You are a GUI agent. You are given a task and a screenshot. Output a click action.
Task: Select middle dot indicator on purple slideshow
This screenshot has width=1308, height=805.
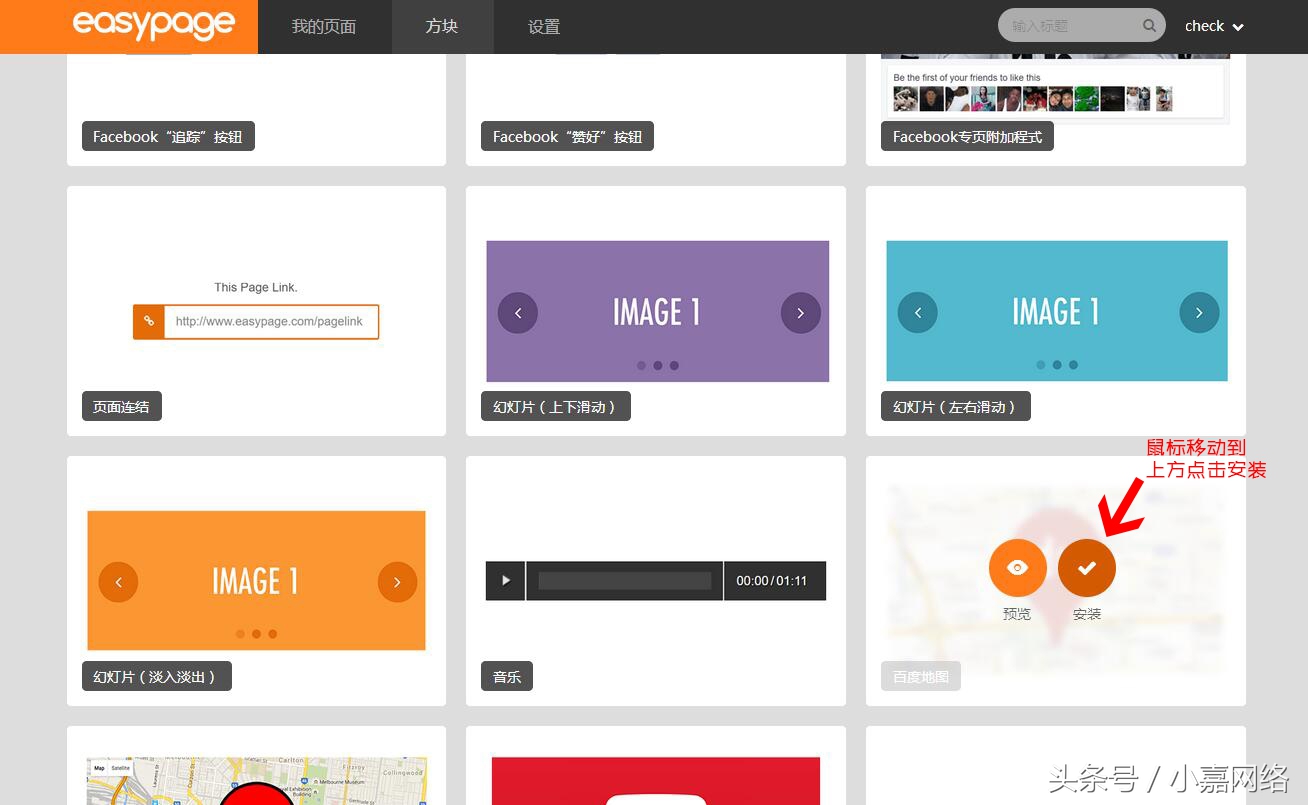click(657, 366)
